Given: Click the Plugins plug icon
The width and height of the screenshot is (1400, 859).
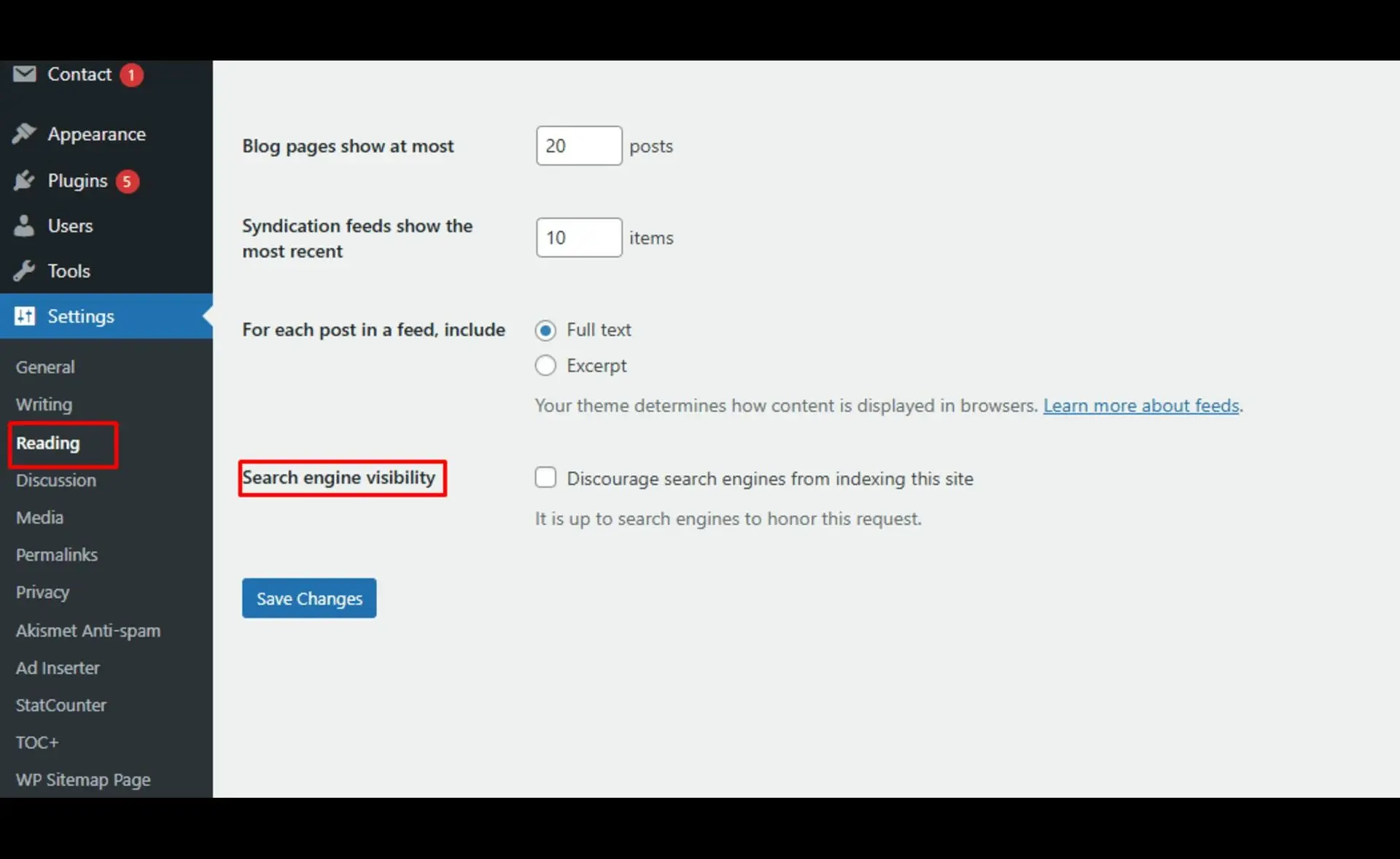Looking at the screenshot, I should [24, 180].
